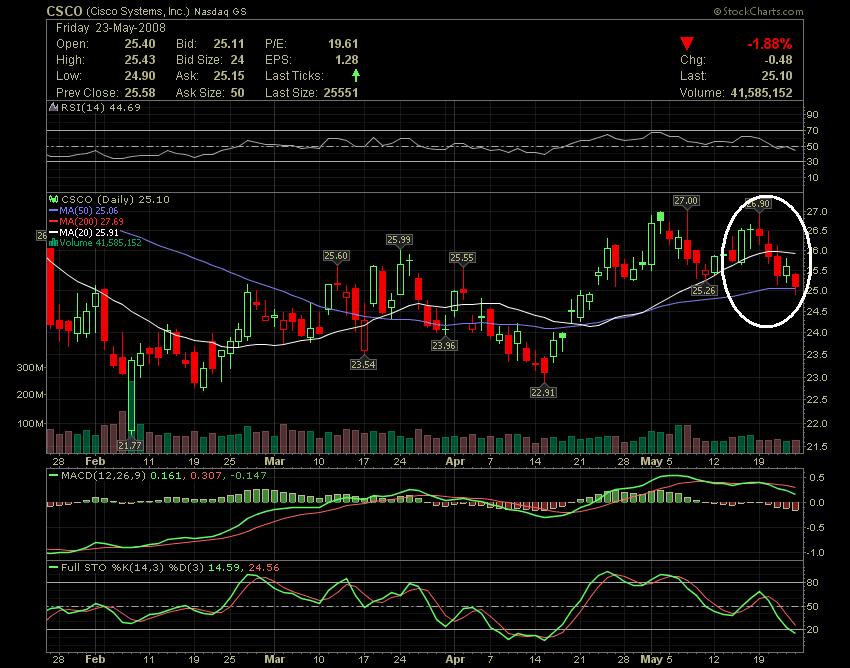
Task: Click the 22.91 low price callout
Action: (543, 392)
